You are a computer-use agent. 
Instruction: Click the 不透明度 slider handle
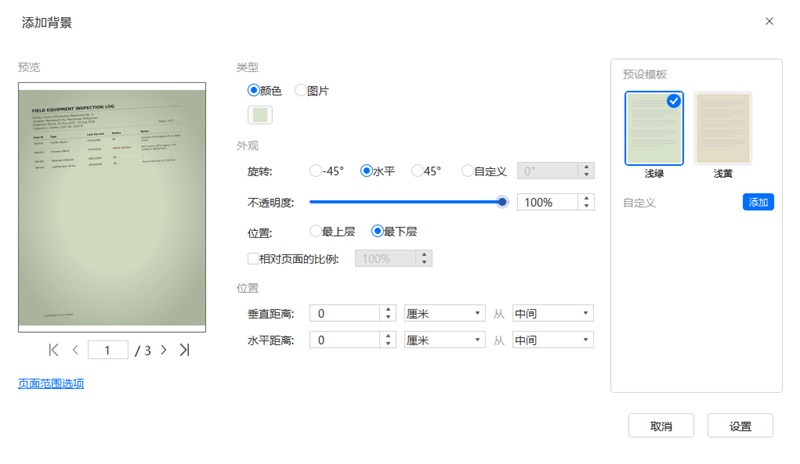pyautogui.click(x=502, y=202)
